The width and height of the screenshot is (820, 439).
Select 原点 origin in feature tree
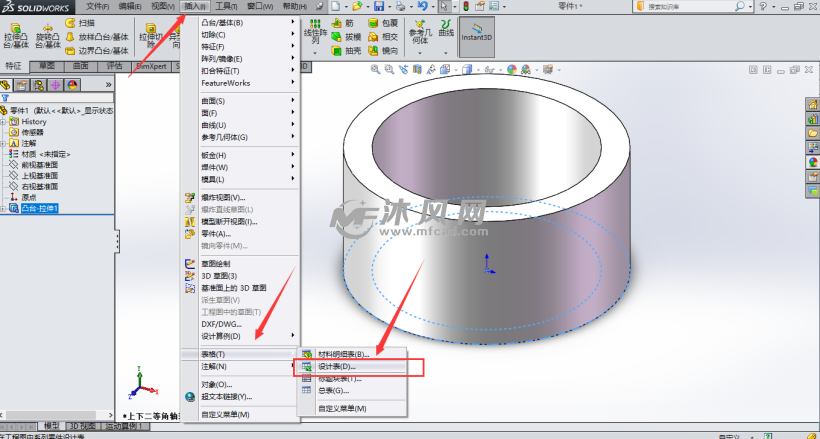coord(29,198)
